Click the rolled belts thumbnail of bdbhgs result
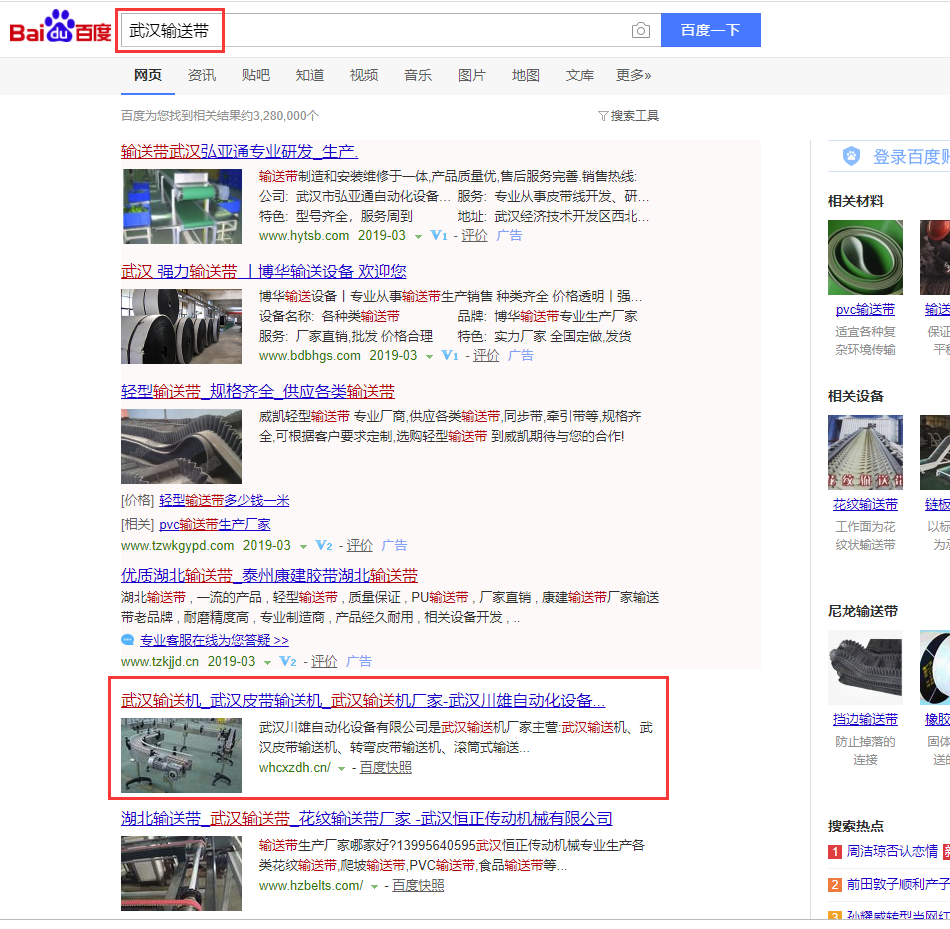The height and width of the screenshot is (929, 950). (181, 326)
